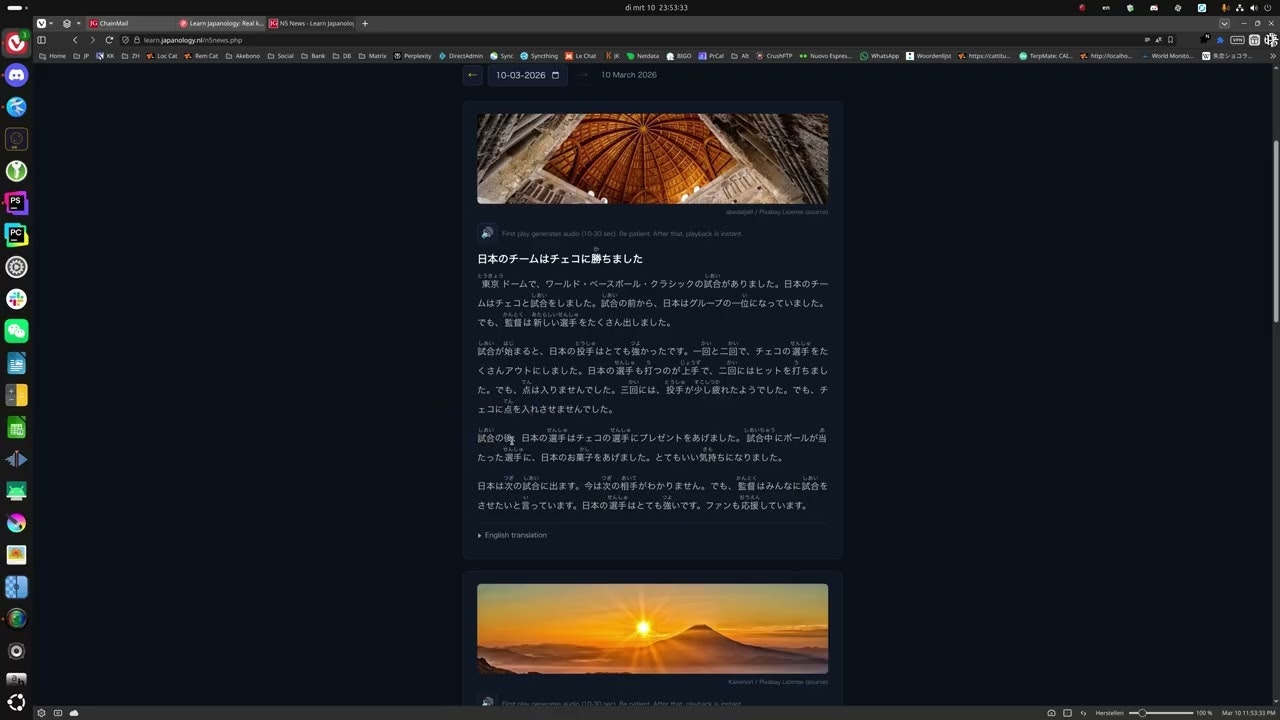Go back in browser history

point(75,40)
